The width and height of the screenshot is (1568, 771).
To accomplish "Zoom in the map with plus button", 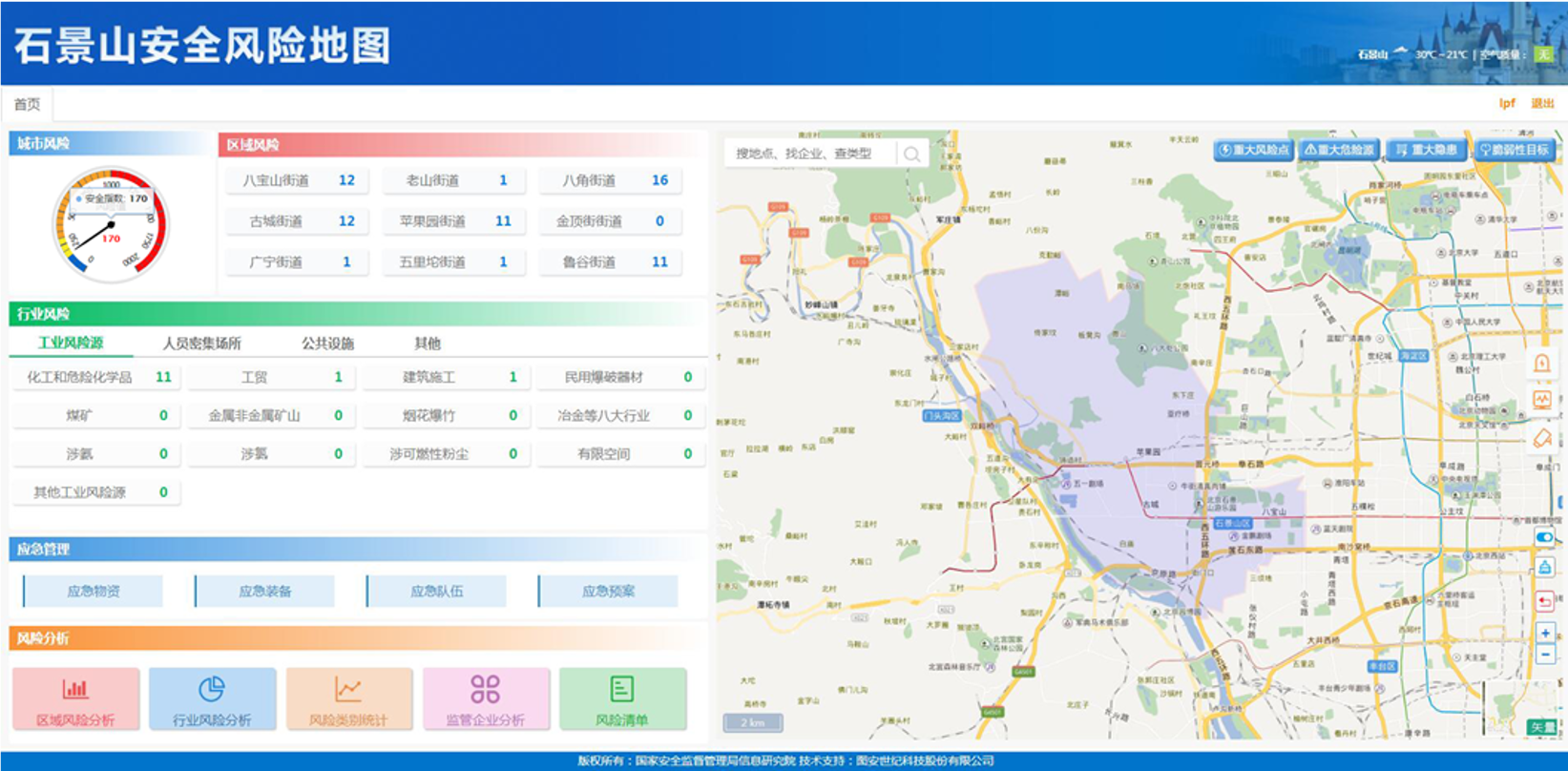I will (x=1545, y=633).
